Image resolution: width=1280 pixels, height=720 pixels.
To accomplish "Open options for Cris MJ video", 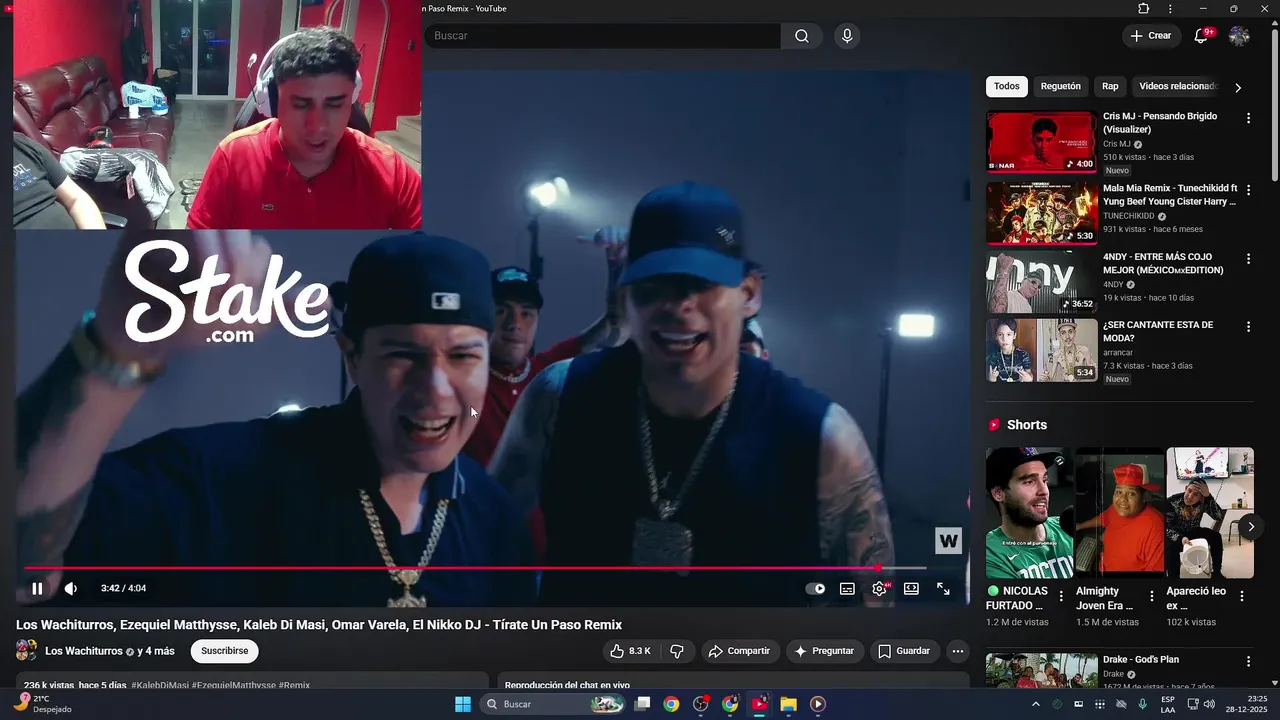I will point(1248,118).
